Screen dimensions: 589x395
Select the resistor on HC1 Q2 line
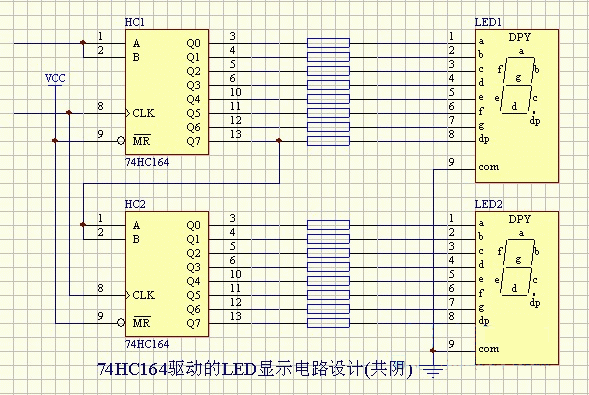click(328, 71)
